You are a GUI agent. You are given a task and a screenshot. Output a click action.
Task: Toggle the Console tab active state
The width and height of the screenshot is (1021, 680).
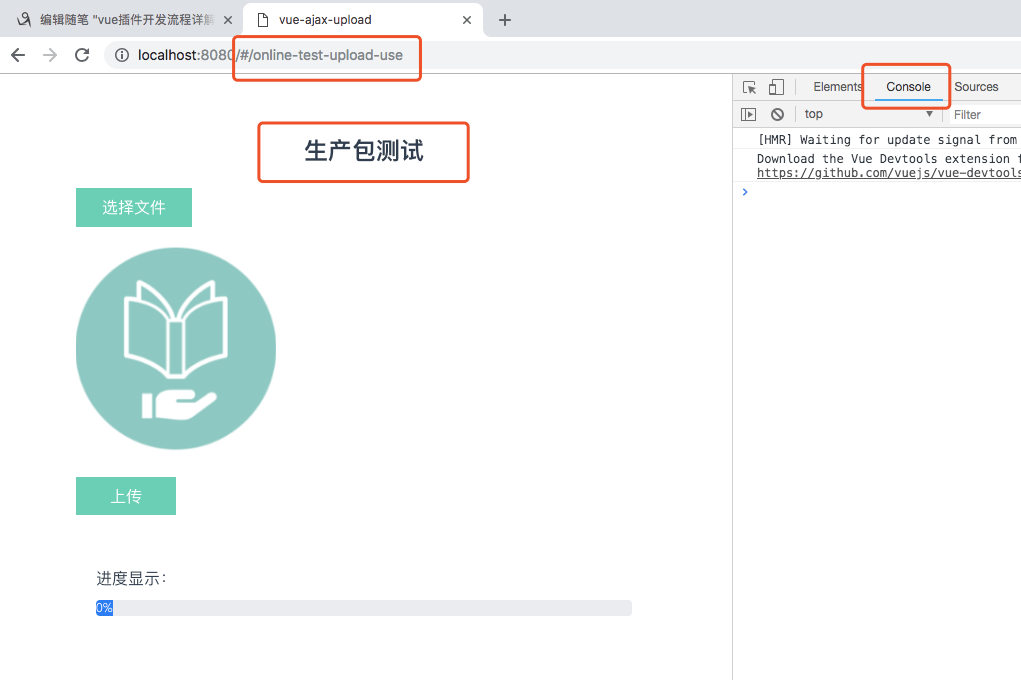coord(905,87)
